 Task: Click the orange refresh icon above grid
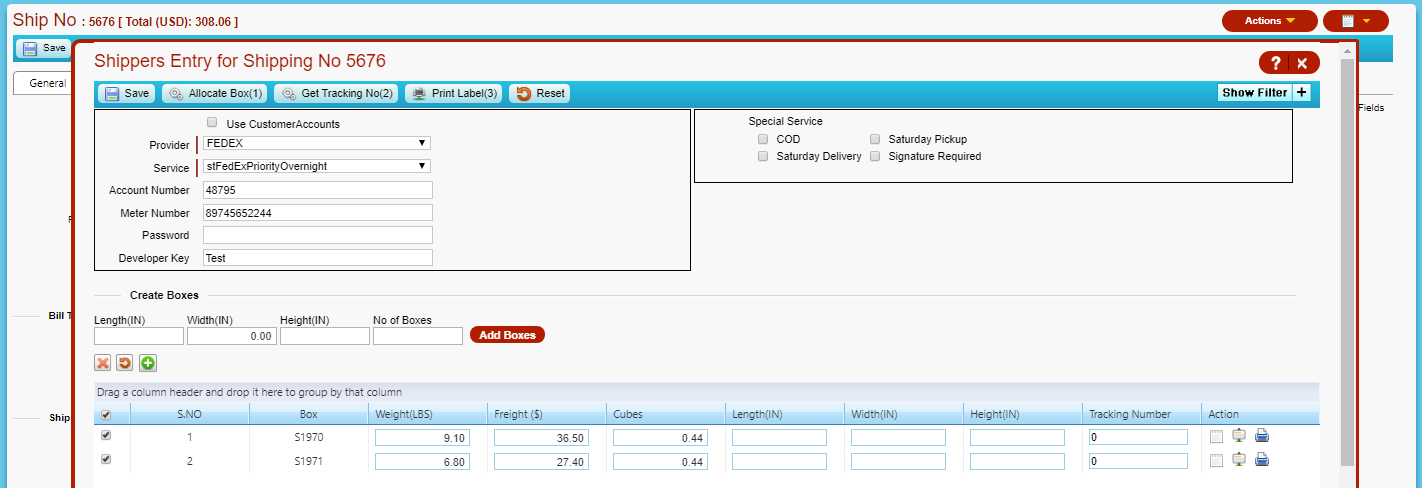(125, 363)
